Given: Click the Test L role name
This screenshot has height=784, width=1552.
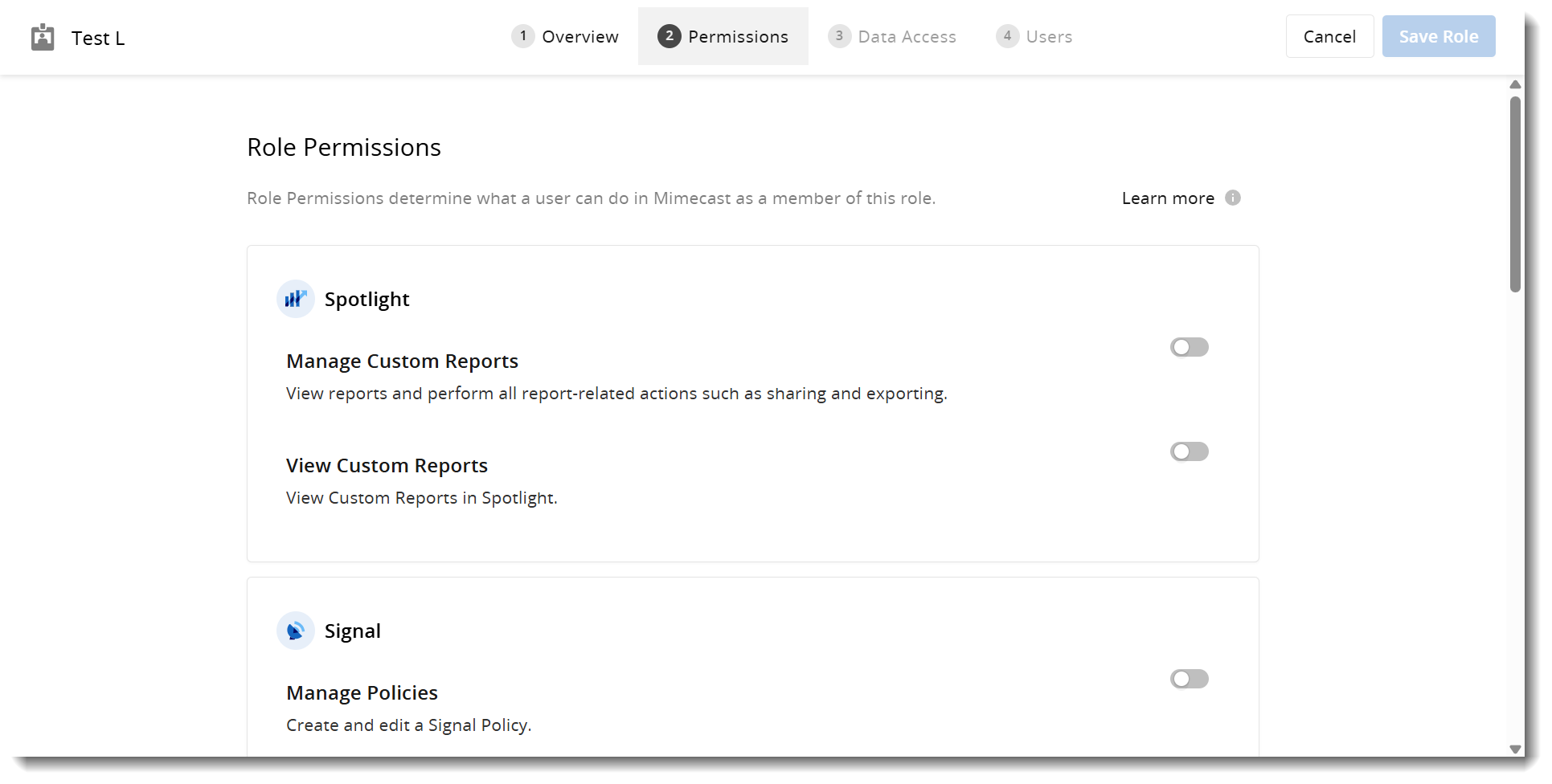Looking at the screenshot, I should coord(98,39).
